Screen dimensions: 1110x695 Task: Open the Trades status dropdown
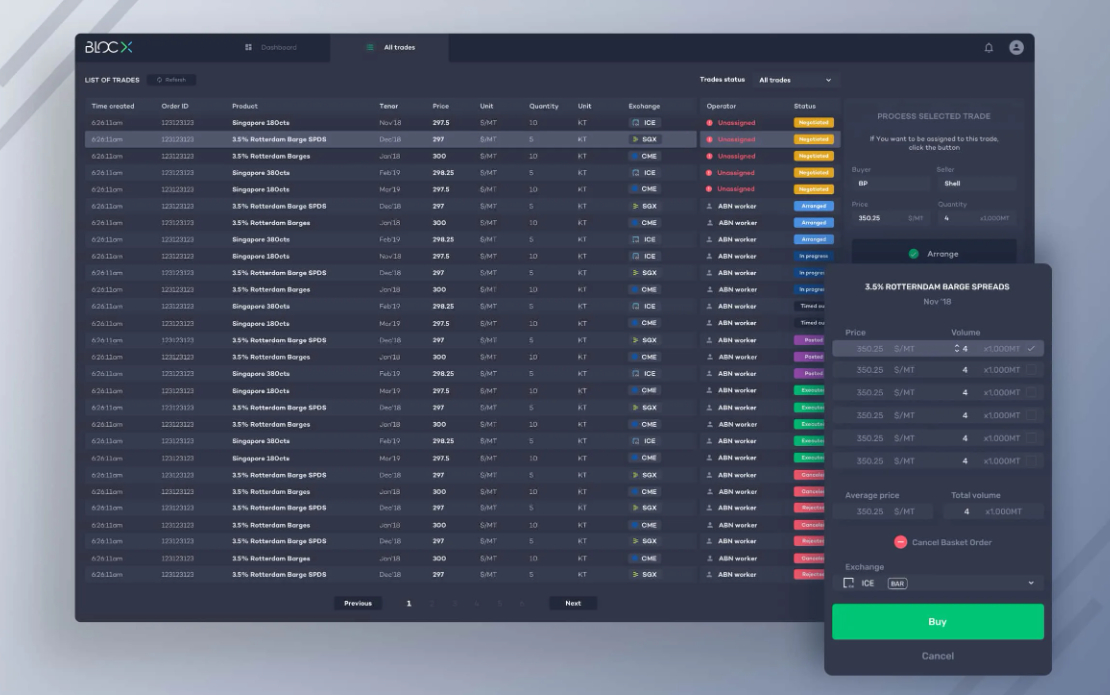tap(795, 80)
